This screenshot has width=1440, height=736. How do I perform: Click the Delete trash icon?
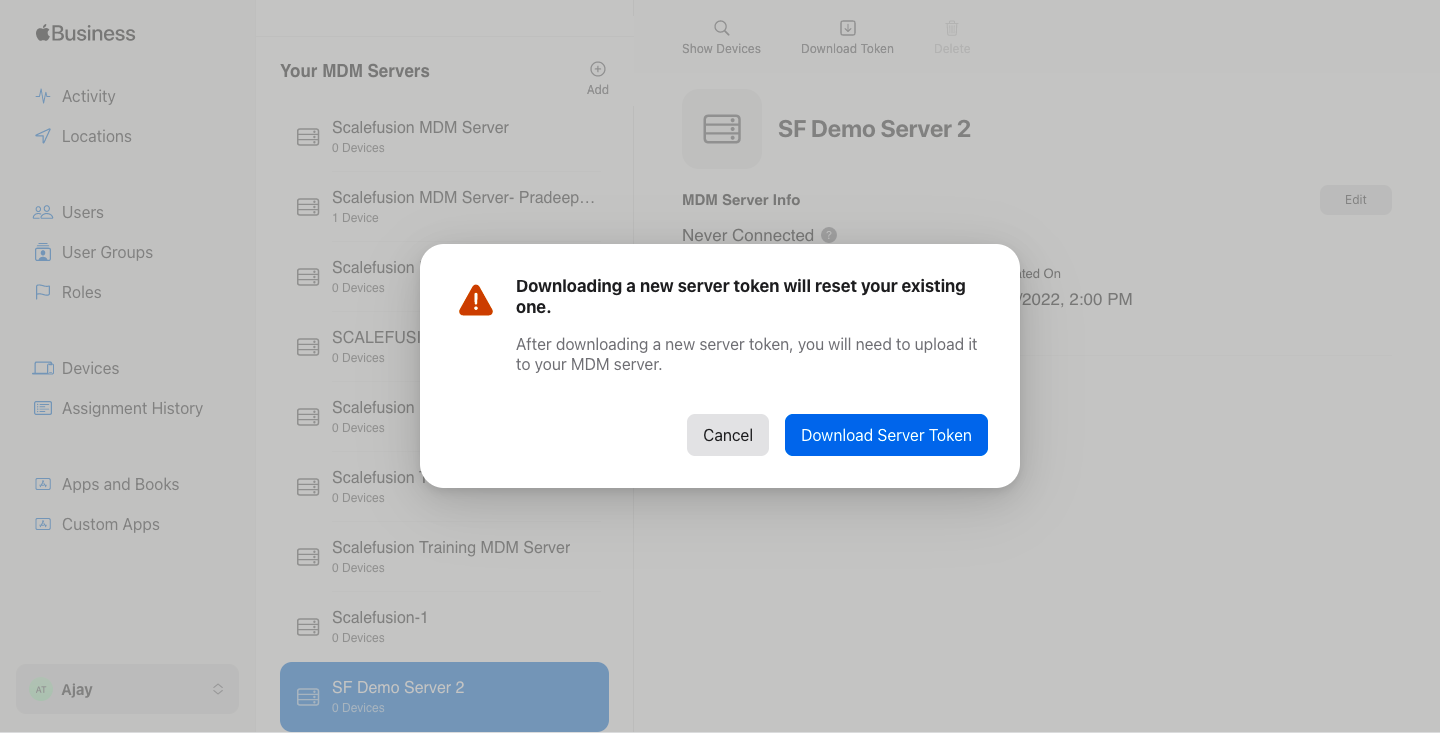point(952,28)
